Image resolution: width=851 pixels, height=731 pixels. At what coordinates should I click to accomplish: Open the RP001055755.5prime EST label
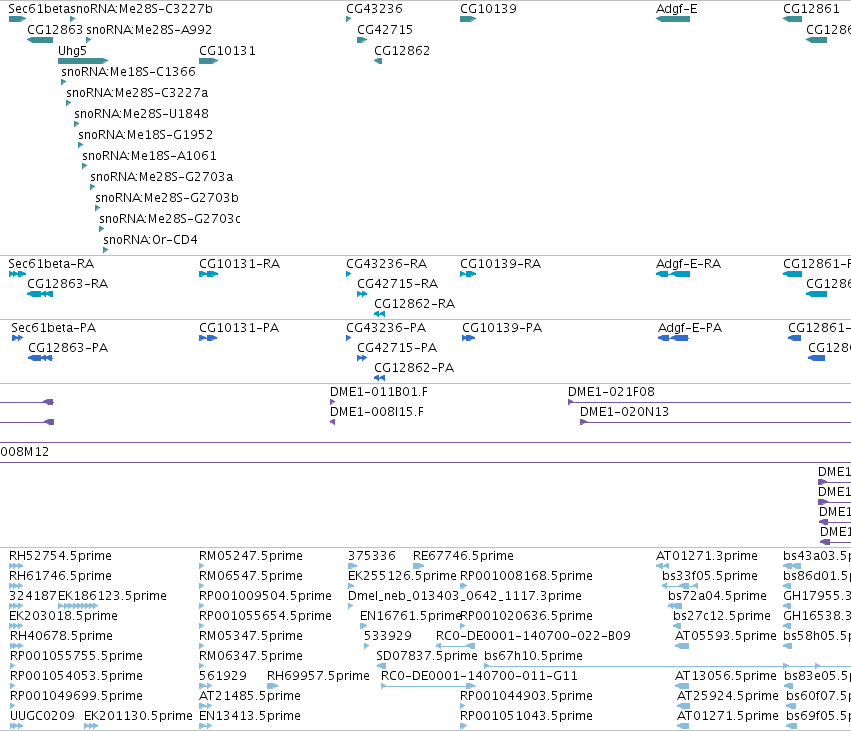tap(76, 656)
